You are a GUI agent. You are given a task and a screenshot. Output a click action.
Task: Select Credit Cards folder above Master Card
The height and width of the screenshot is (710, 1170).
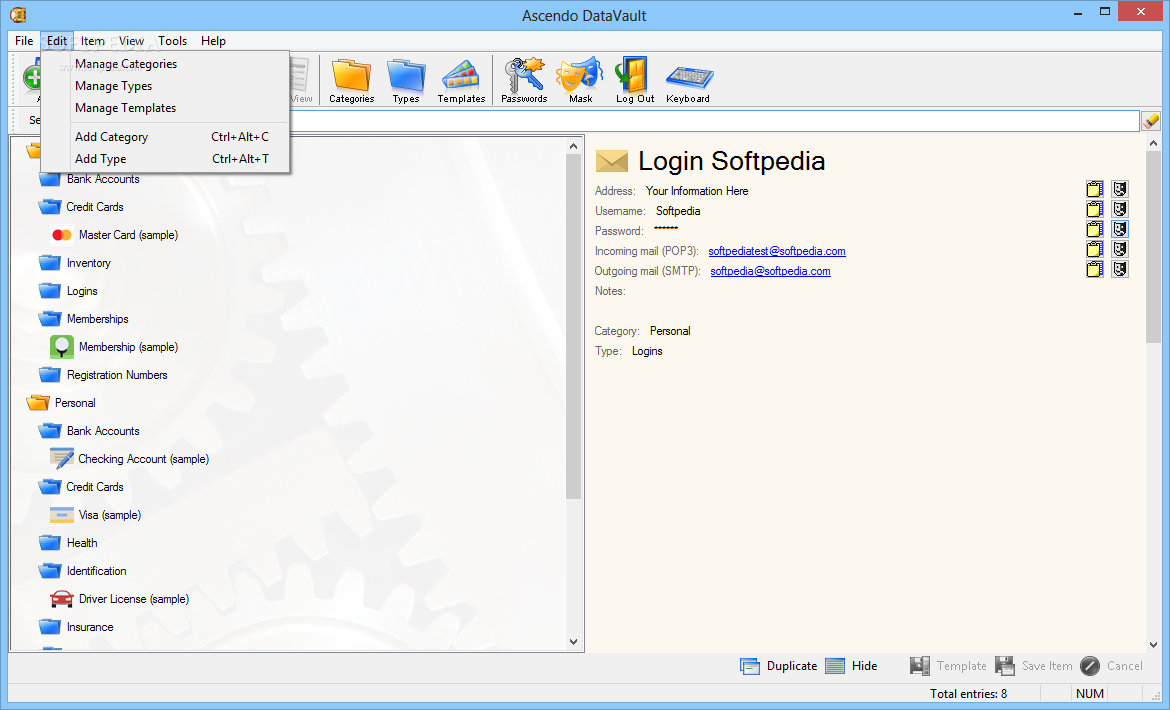[81, 207]
